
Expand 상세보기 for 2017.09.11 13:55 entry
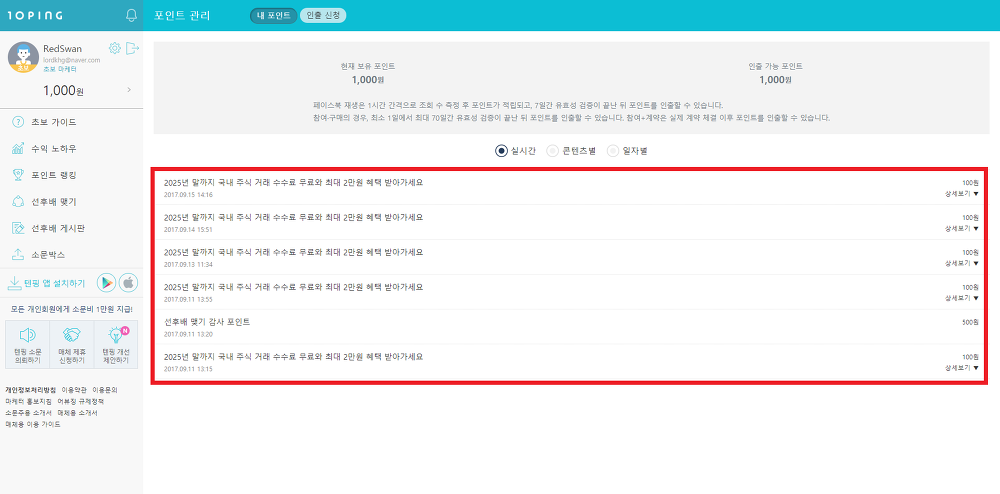point(961,298)
